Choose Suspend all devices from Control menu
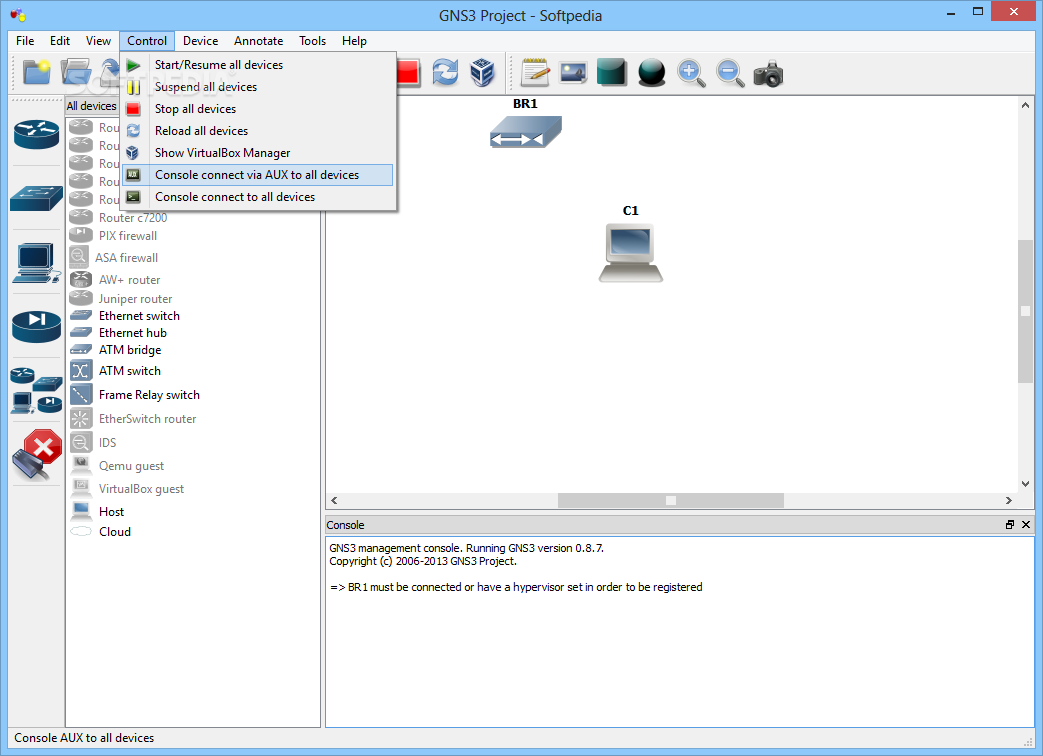1043x756 pixels. (258, 86)
